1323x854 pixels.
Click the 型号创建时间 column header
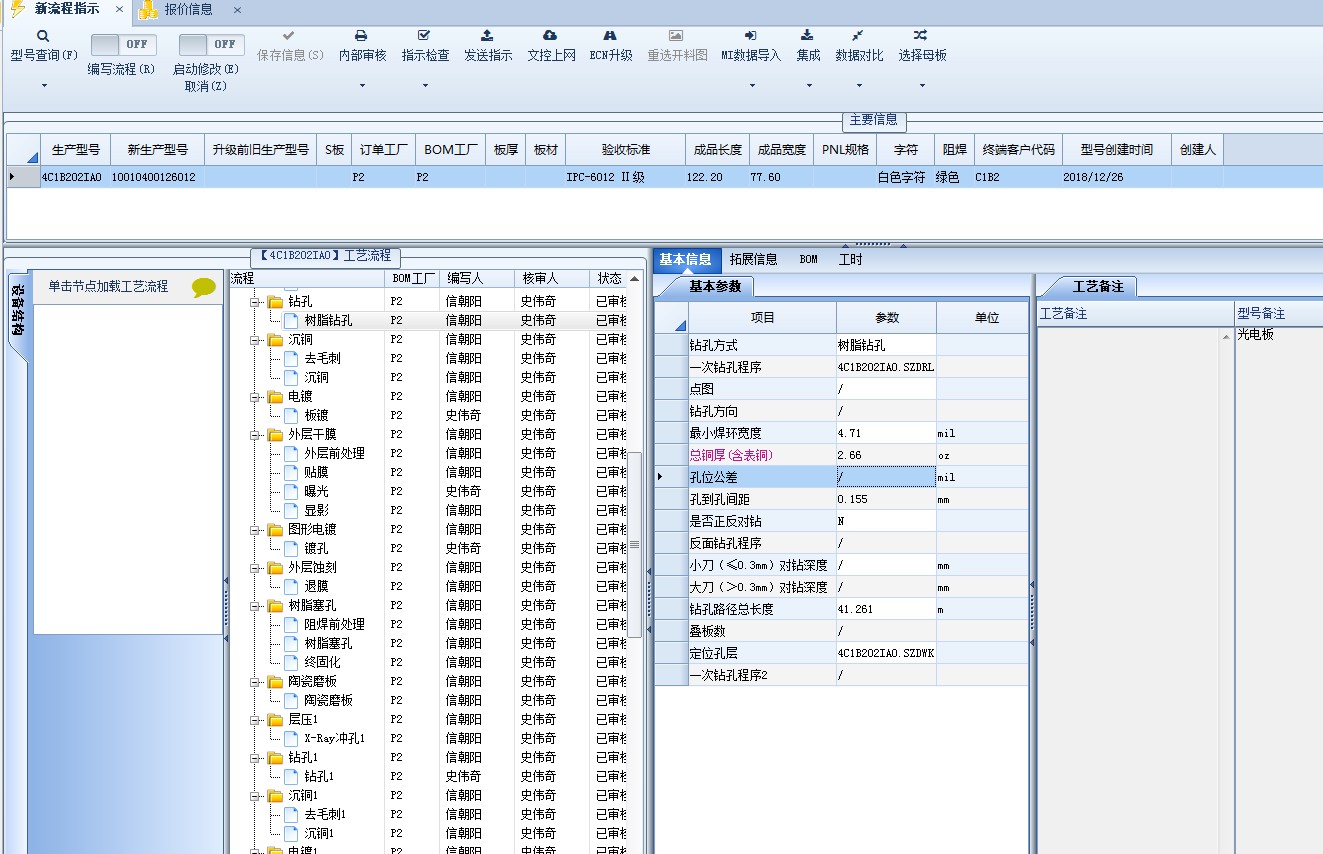click(1116, 150)
